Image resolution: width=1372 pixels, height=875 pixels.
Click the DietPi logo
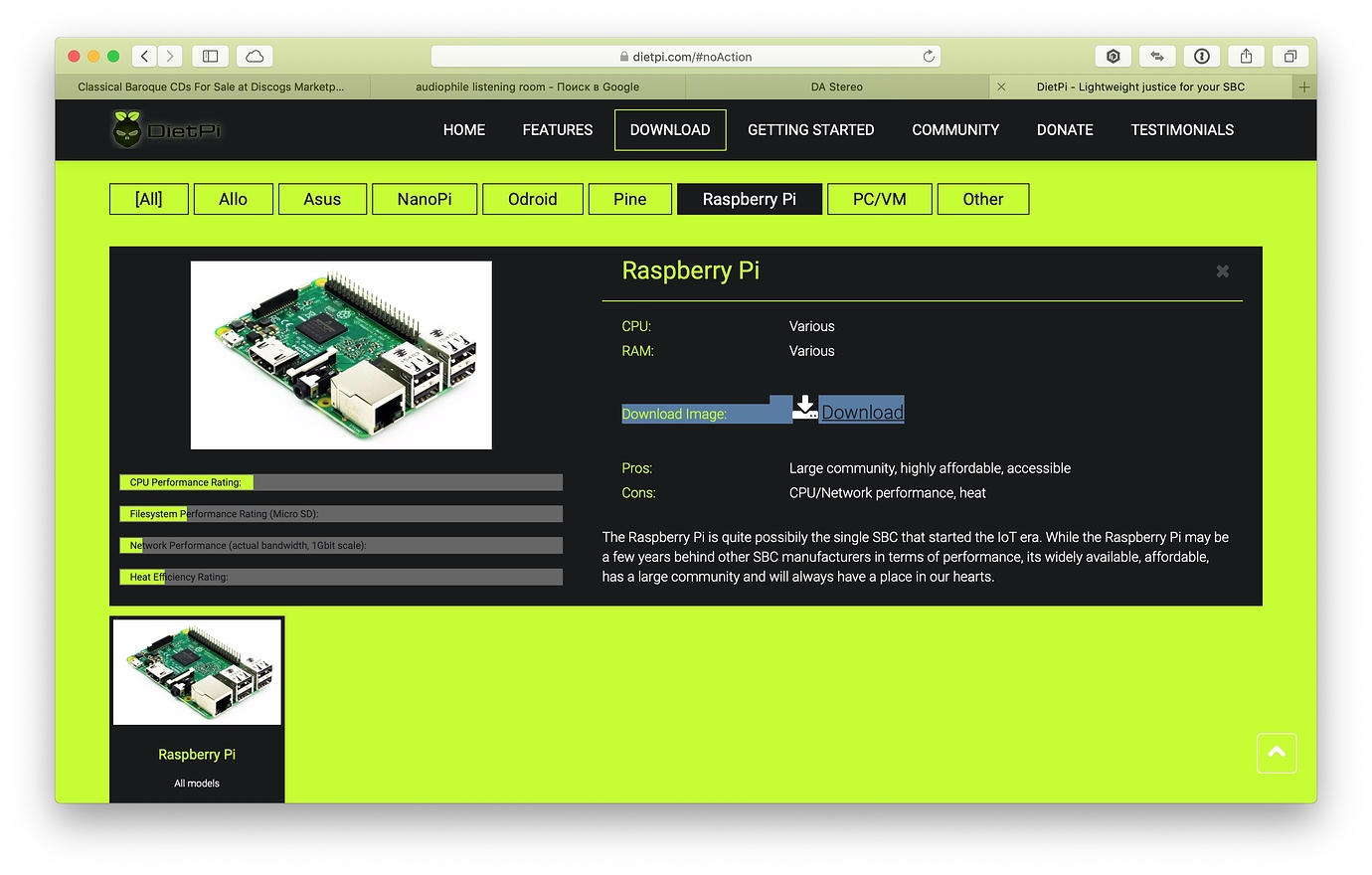[x=166, y=129]
